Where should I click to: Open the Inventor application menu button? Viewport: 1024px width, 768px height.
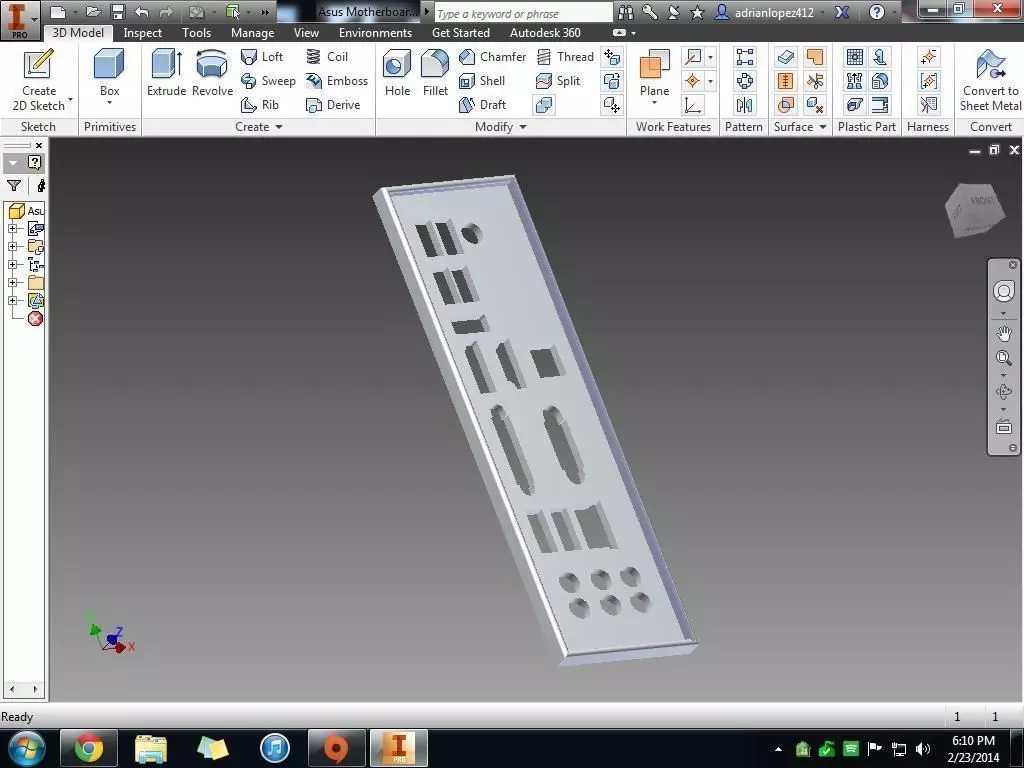coord(20,20)
